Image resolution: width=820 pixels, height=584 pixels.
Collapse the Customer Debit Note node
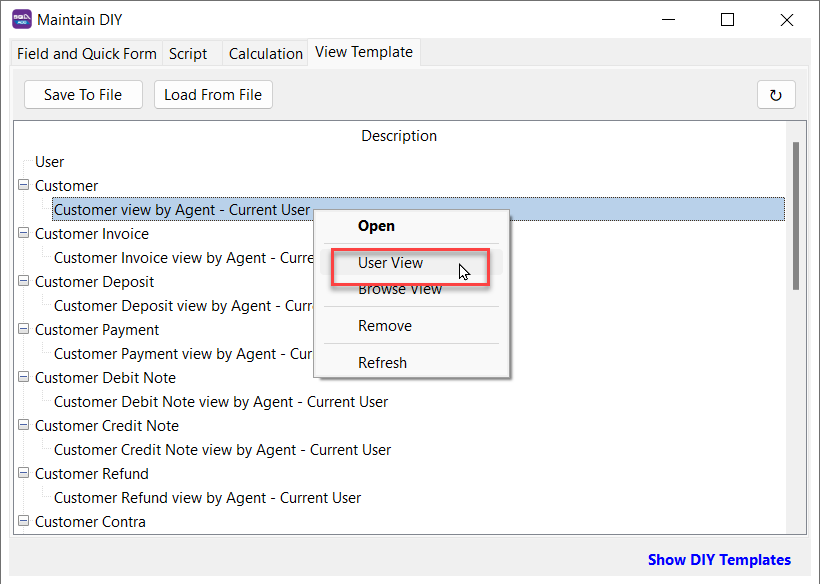tap(23, 378)
